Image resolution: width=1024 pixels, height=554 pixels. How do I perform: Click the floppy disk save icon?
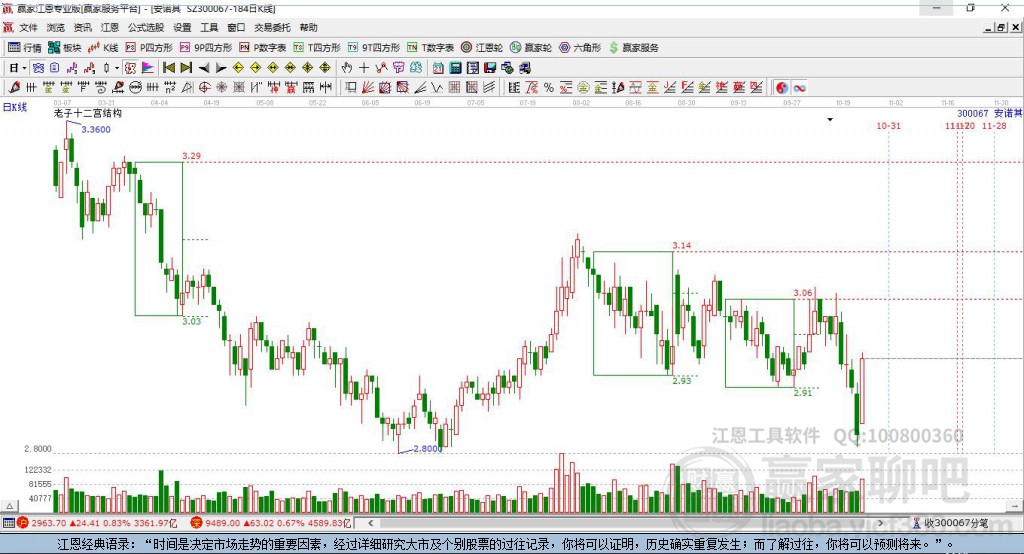coord(490,68)
